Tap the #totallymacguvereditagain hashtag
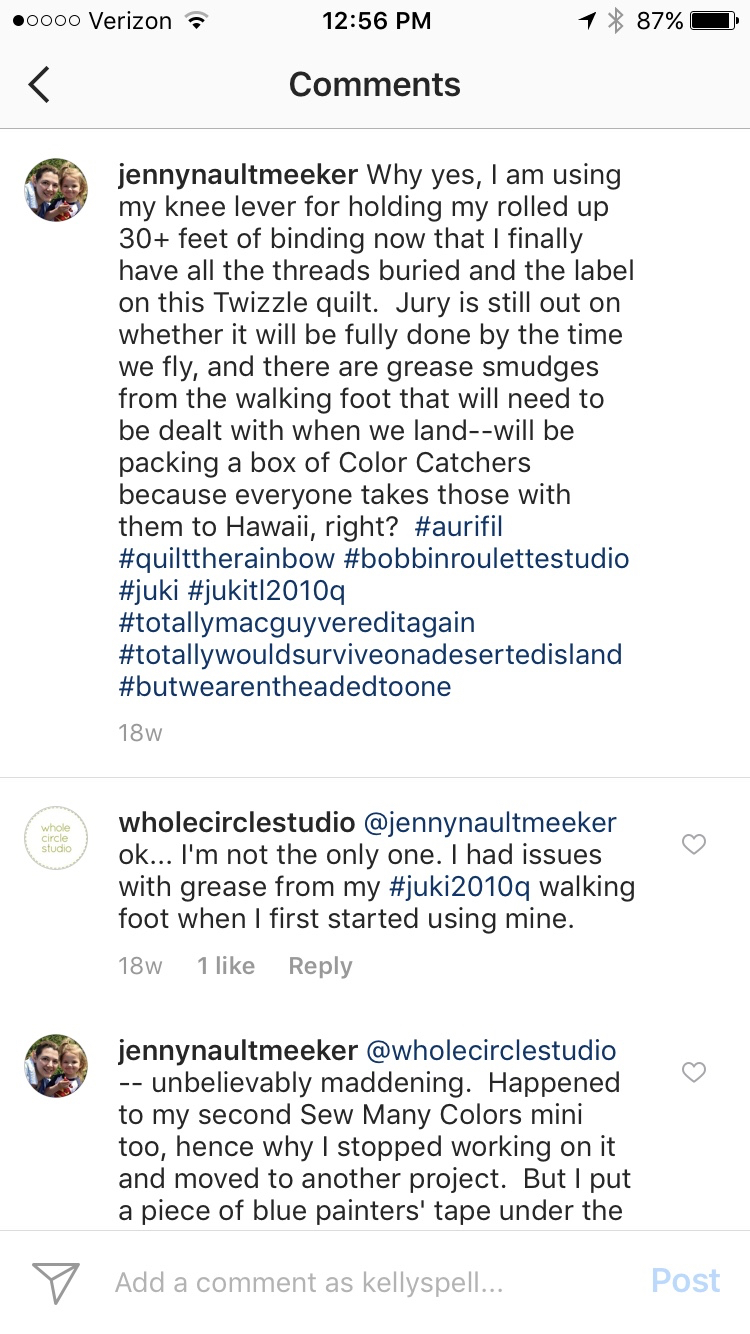The image size is (750, 1334). tap(297, 622)
